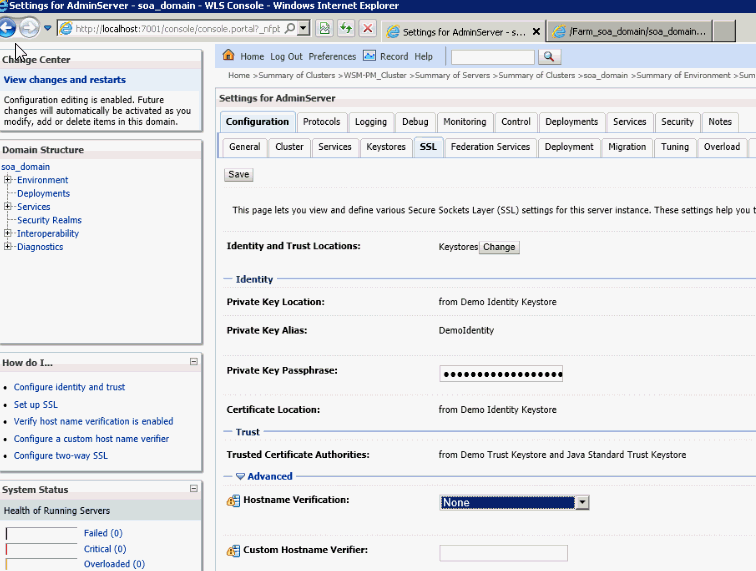Image resolution: width=756 pixels, height=571 pixels.
Task: Click Overloaded (0) server status link
Action: (114, 564)
